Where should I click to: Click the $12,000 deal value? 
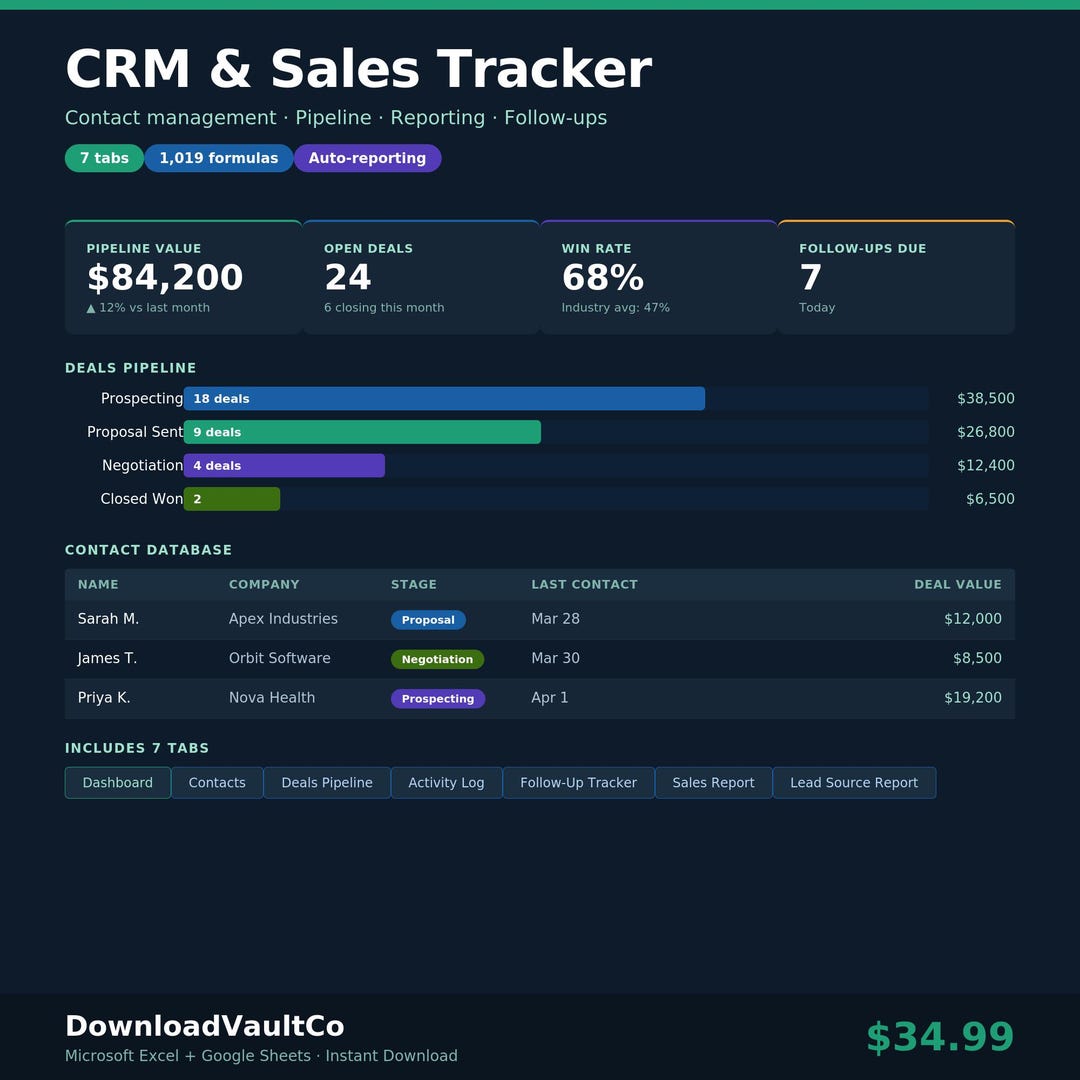click(x=973, y=619)
